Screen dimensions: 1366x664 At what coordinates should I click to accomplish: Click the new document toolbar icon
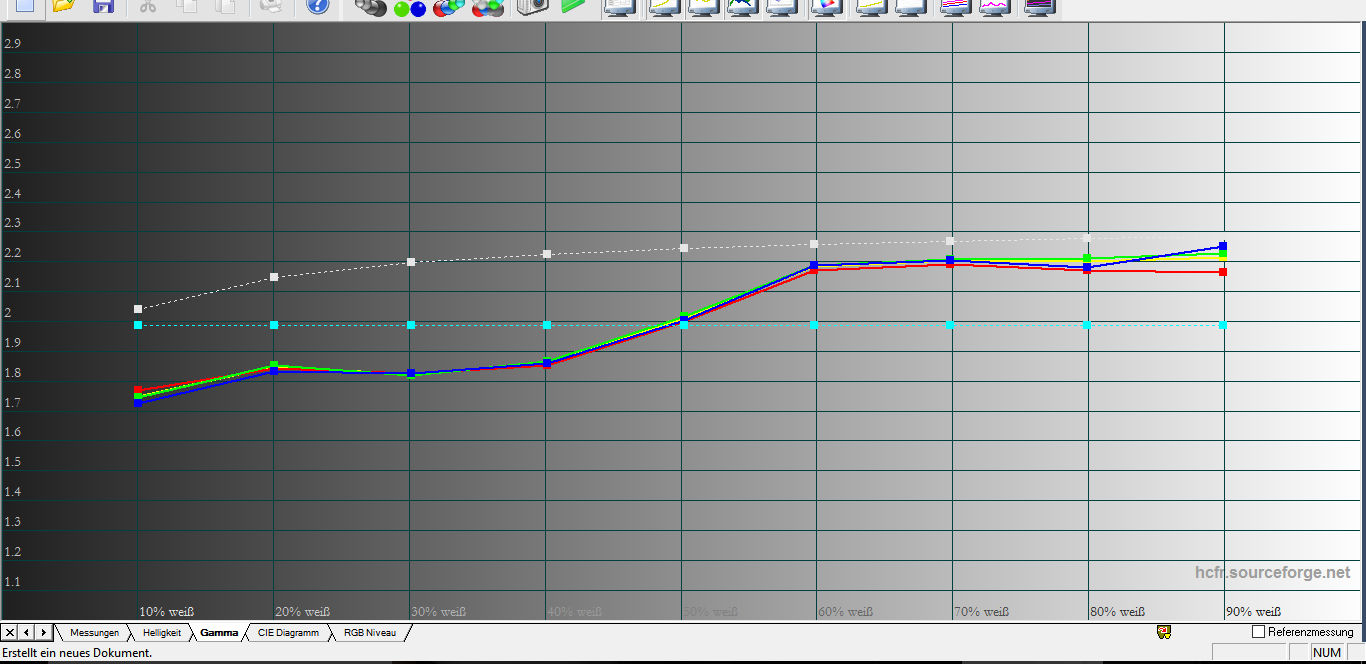[24, 6]
